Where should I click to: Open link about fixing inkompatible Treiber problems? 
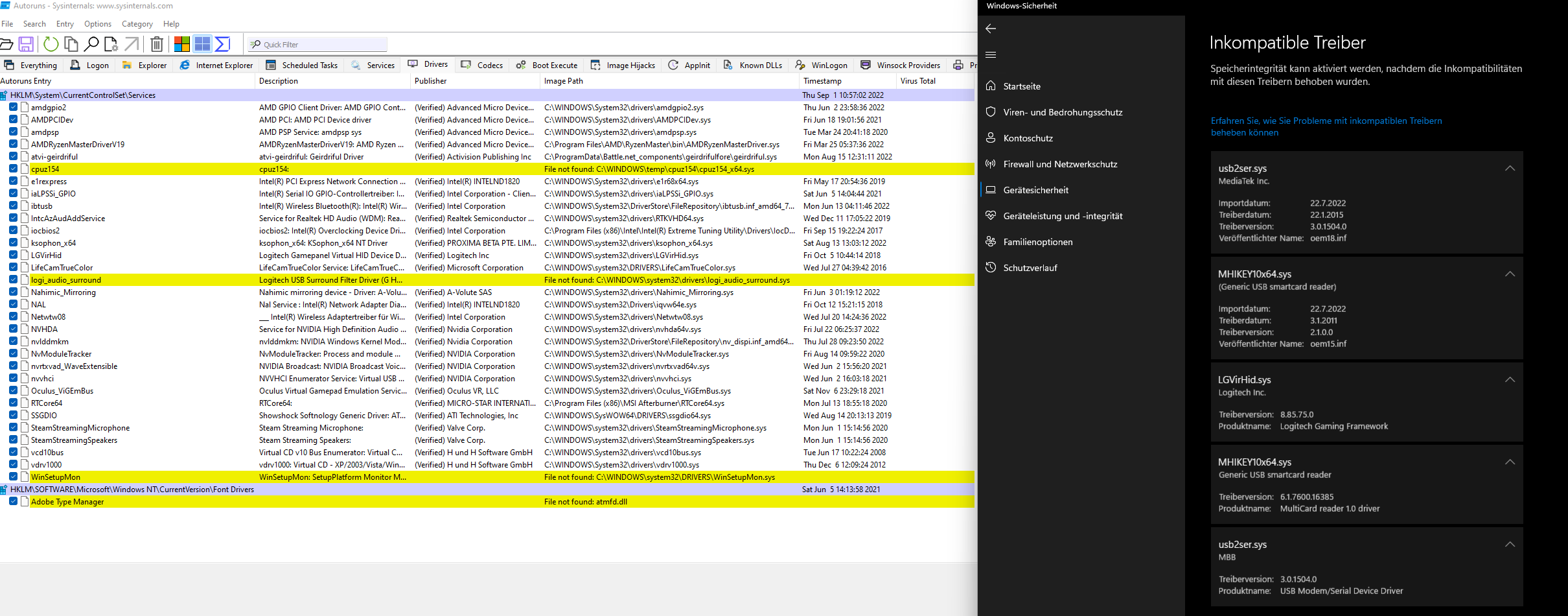click(1326, 126)
